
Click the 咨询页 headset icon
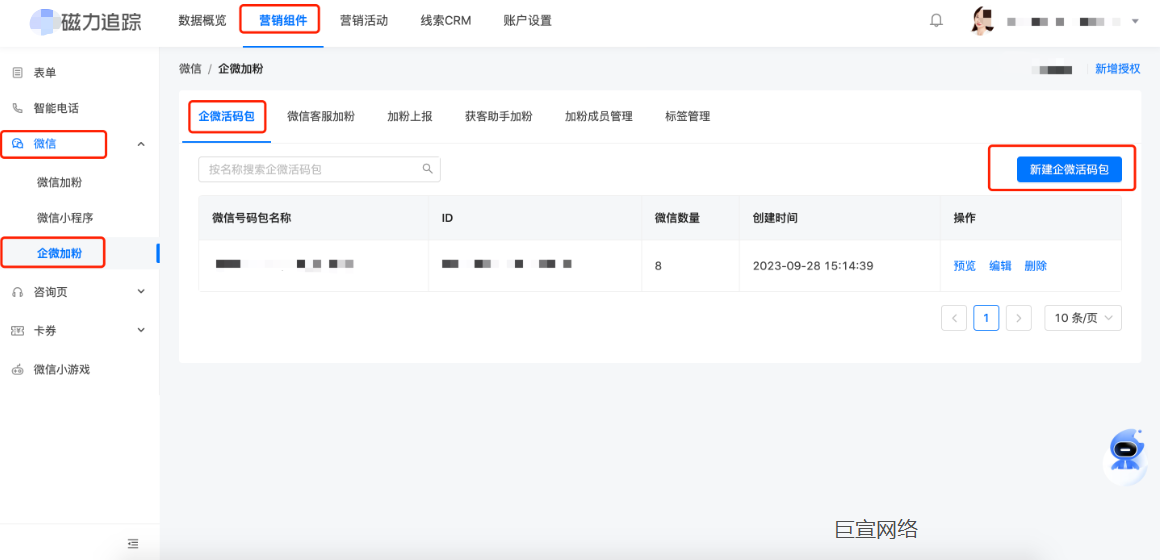coord(18,292)
